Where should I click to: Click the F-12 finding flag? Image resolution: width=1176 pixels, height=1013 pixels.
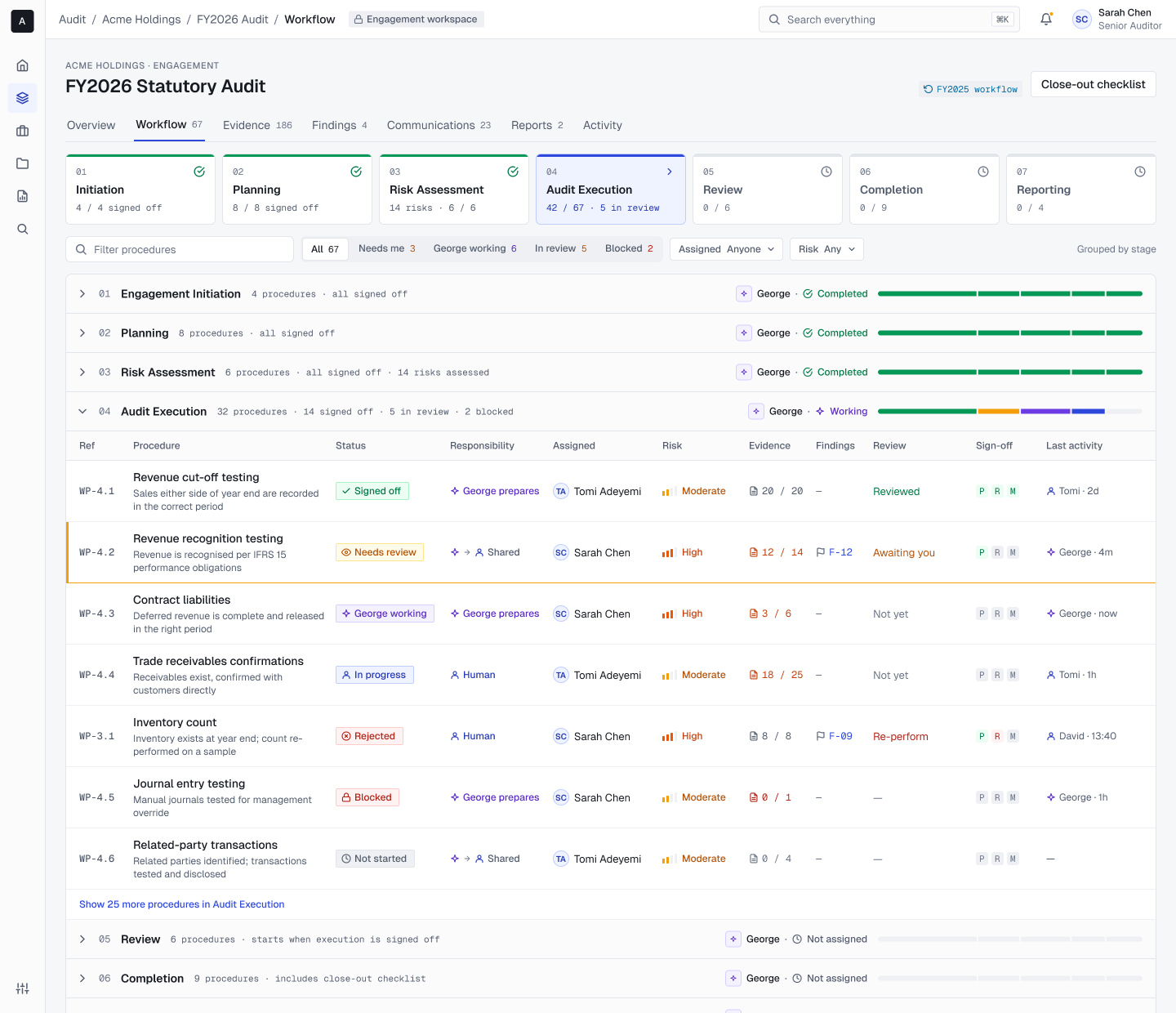pyautogui.click(x=835, y=552)
